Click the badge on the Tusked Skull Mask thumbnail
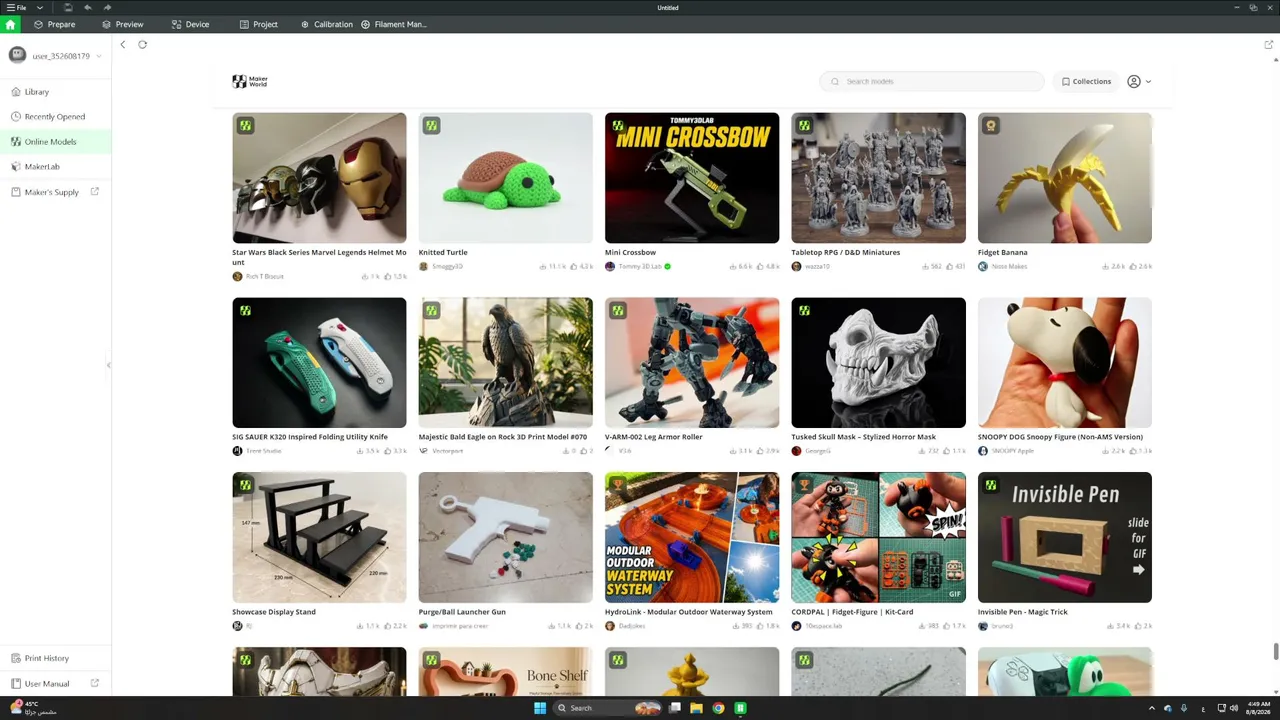1280x720 pixels. pos(804,310)
